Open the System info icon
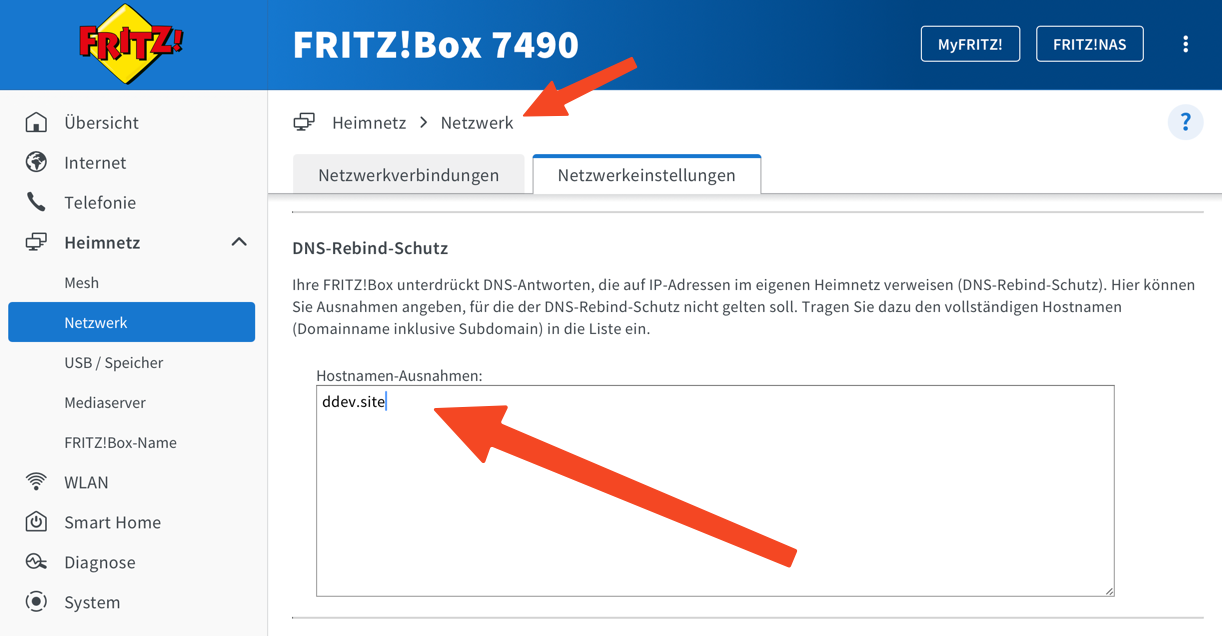Screen dimensions: 1222x636 tap(36, 602)
